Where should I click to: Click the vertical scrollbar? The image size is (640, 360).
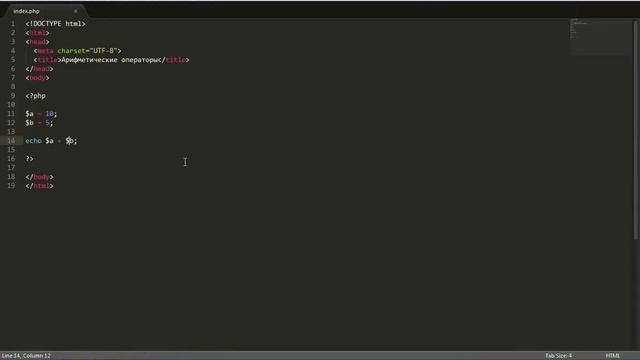[x=636, y=131]
